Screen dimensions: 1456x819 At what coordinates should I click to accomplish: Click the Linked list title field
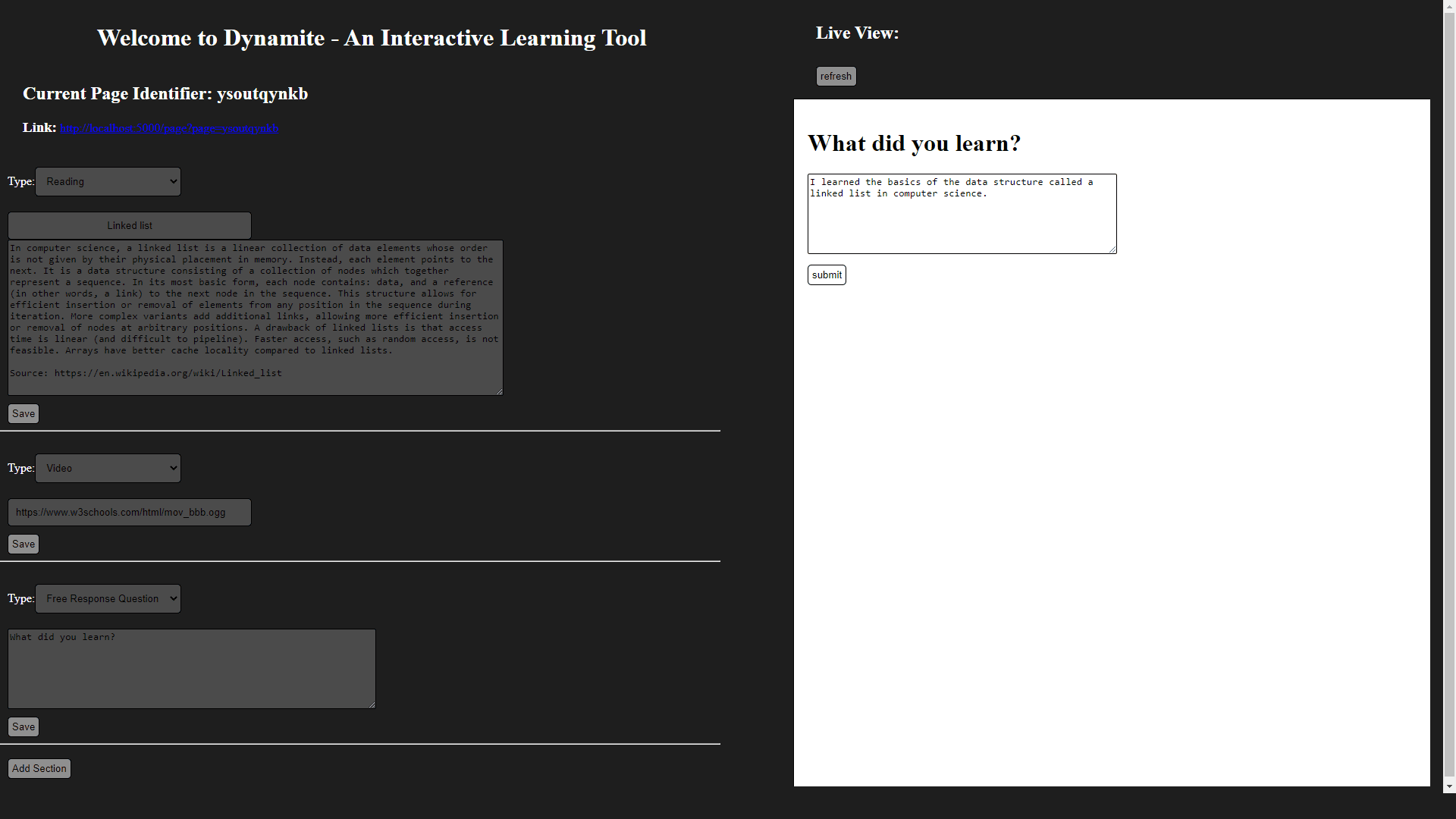click(130, 226)
